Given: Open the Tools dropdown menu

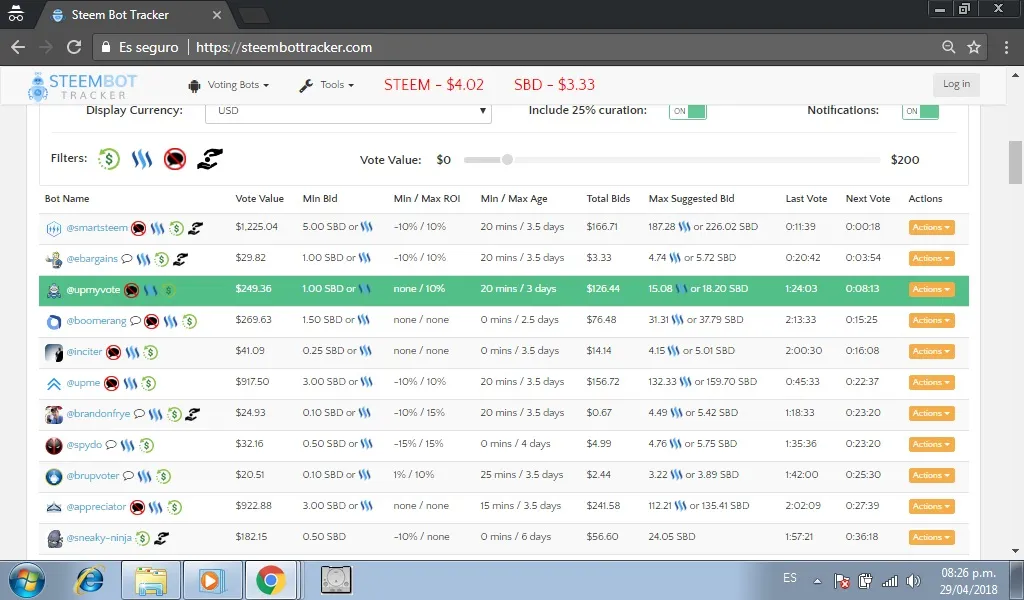Looking at the screenshot, I should pos(327,85).
